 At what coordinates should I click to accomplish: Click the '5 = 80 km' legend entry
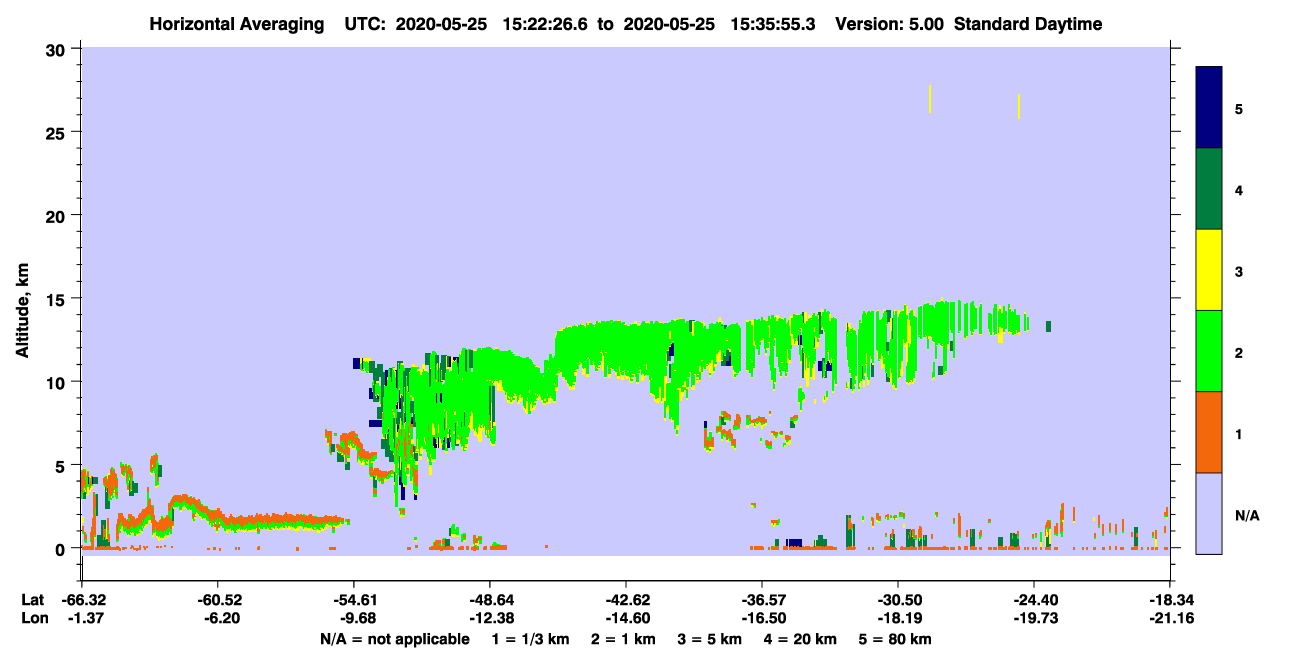pyautogui.click(x=896, y=639)
